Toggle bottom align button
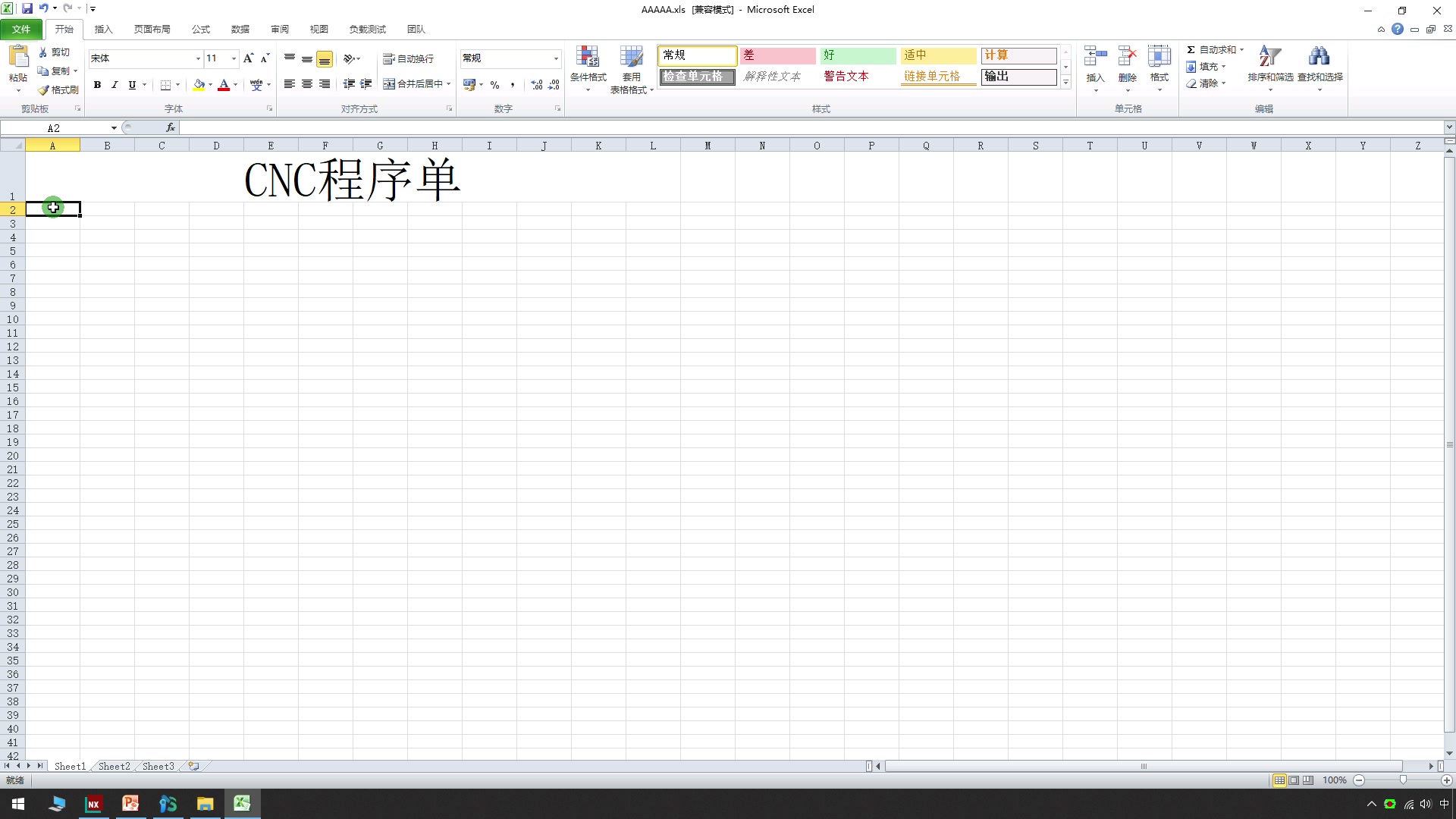1456x819 pixels. (325, 58)
